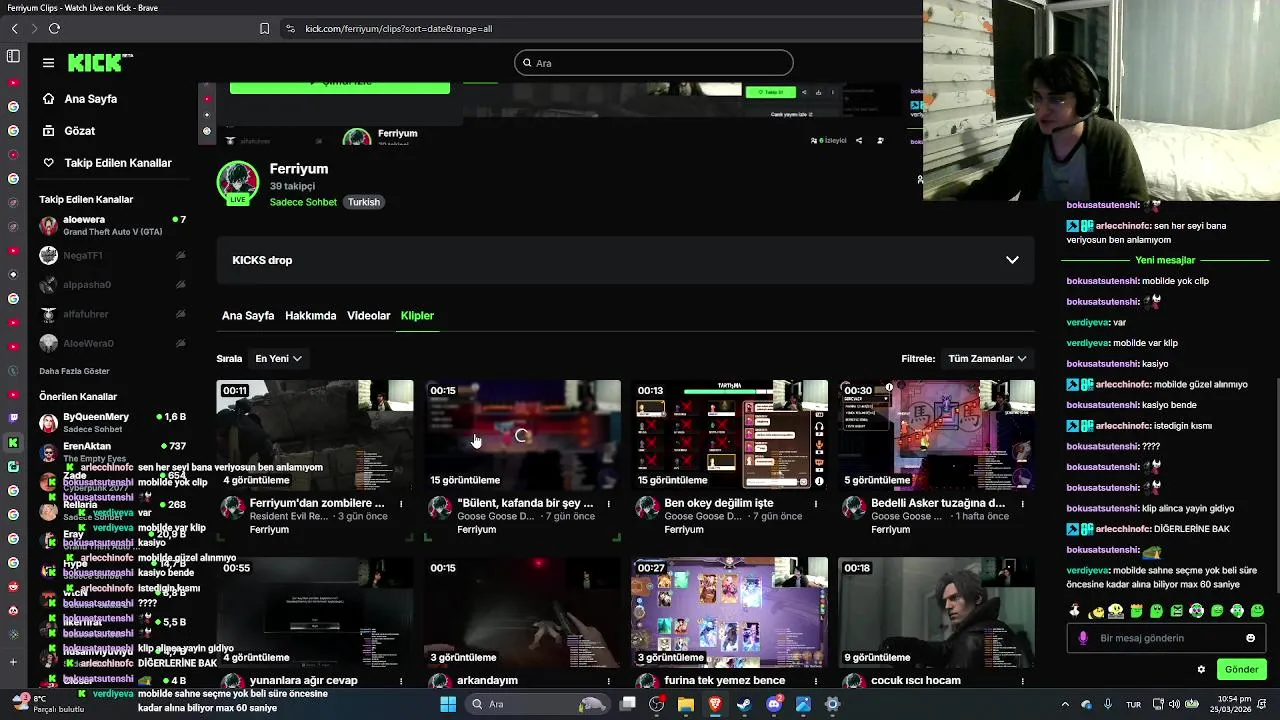
Task: Open EreAktan recommended channel
Action: (x=113, y=451)
